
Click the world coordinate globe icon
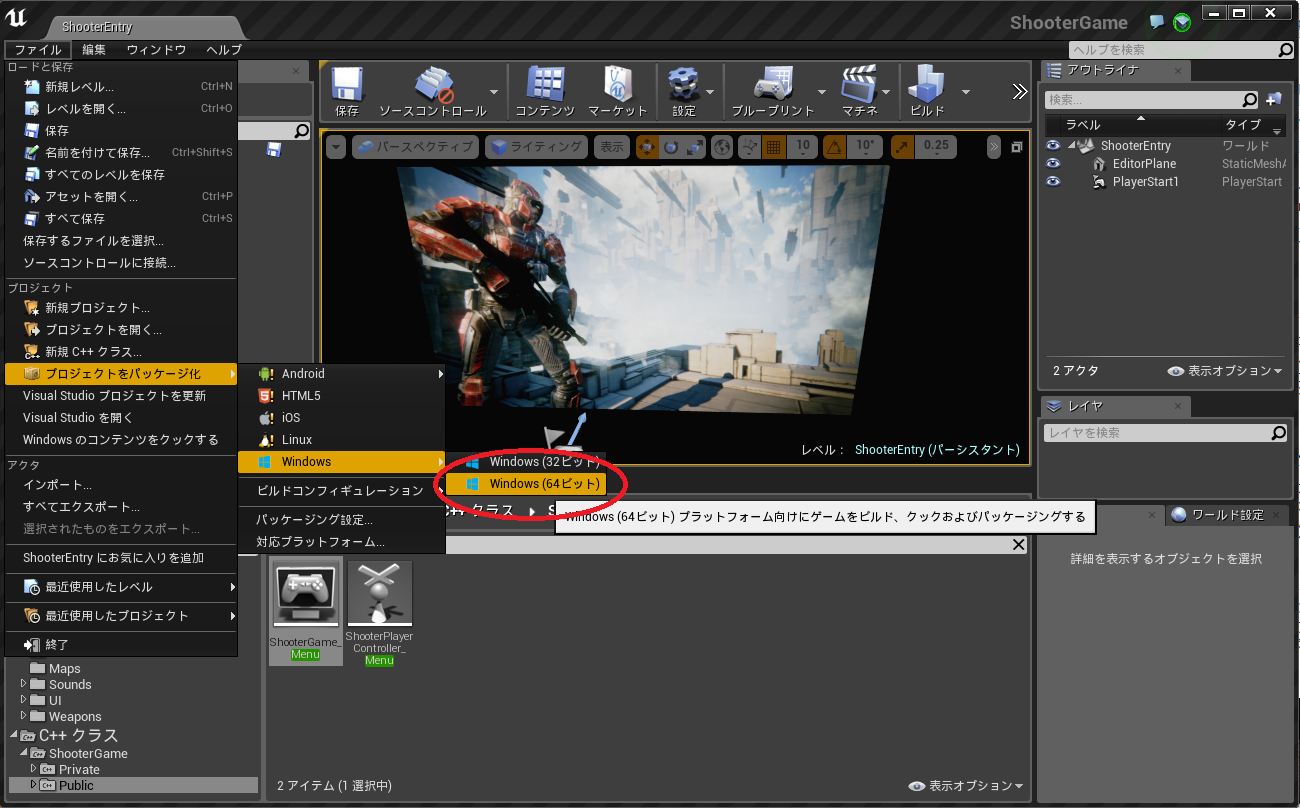point(722,147)
